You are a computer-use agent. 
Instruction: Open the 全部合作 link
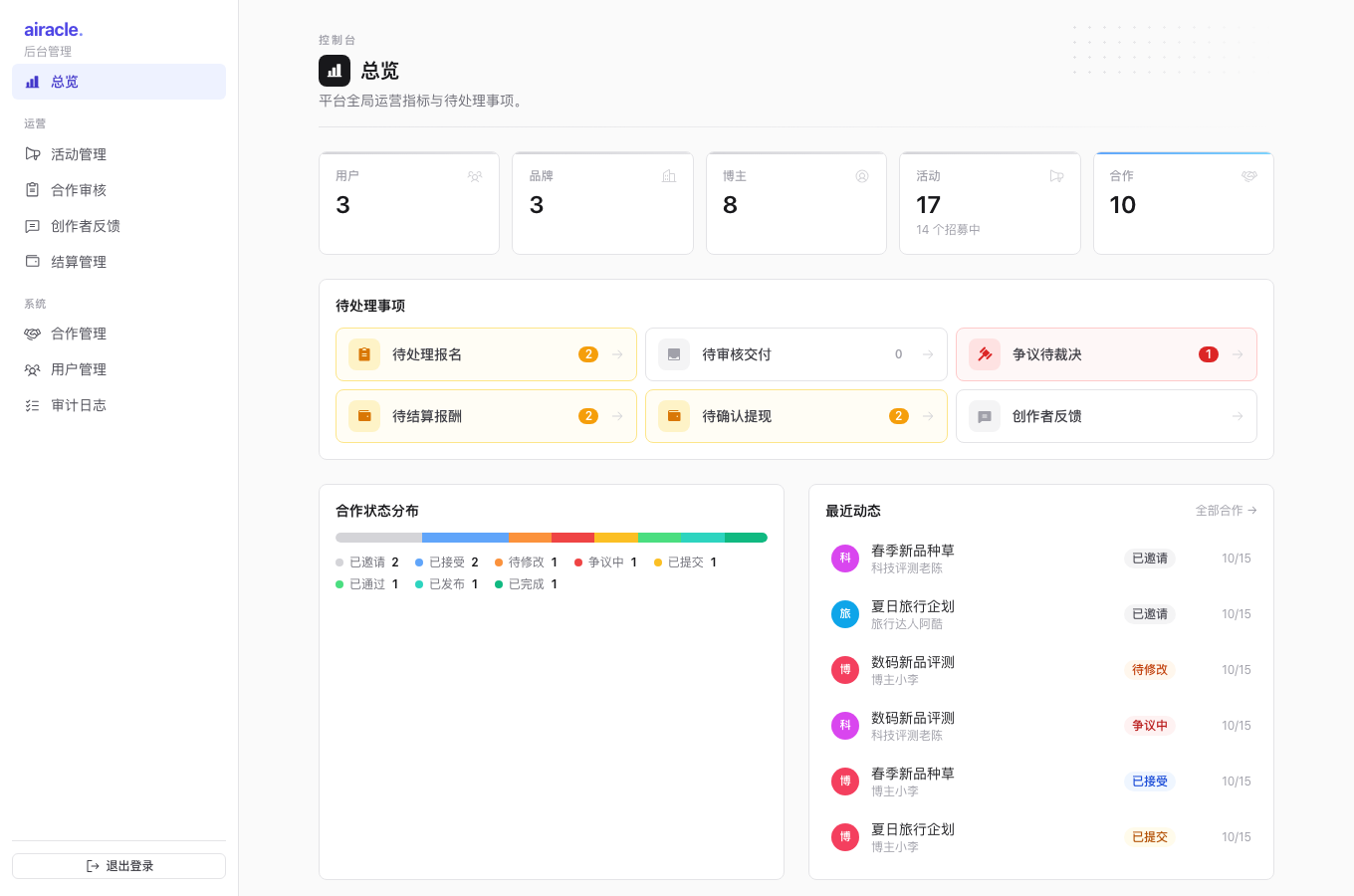pos(1226,511)
